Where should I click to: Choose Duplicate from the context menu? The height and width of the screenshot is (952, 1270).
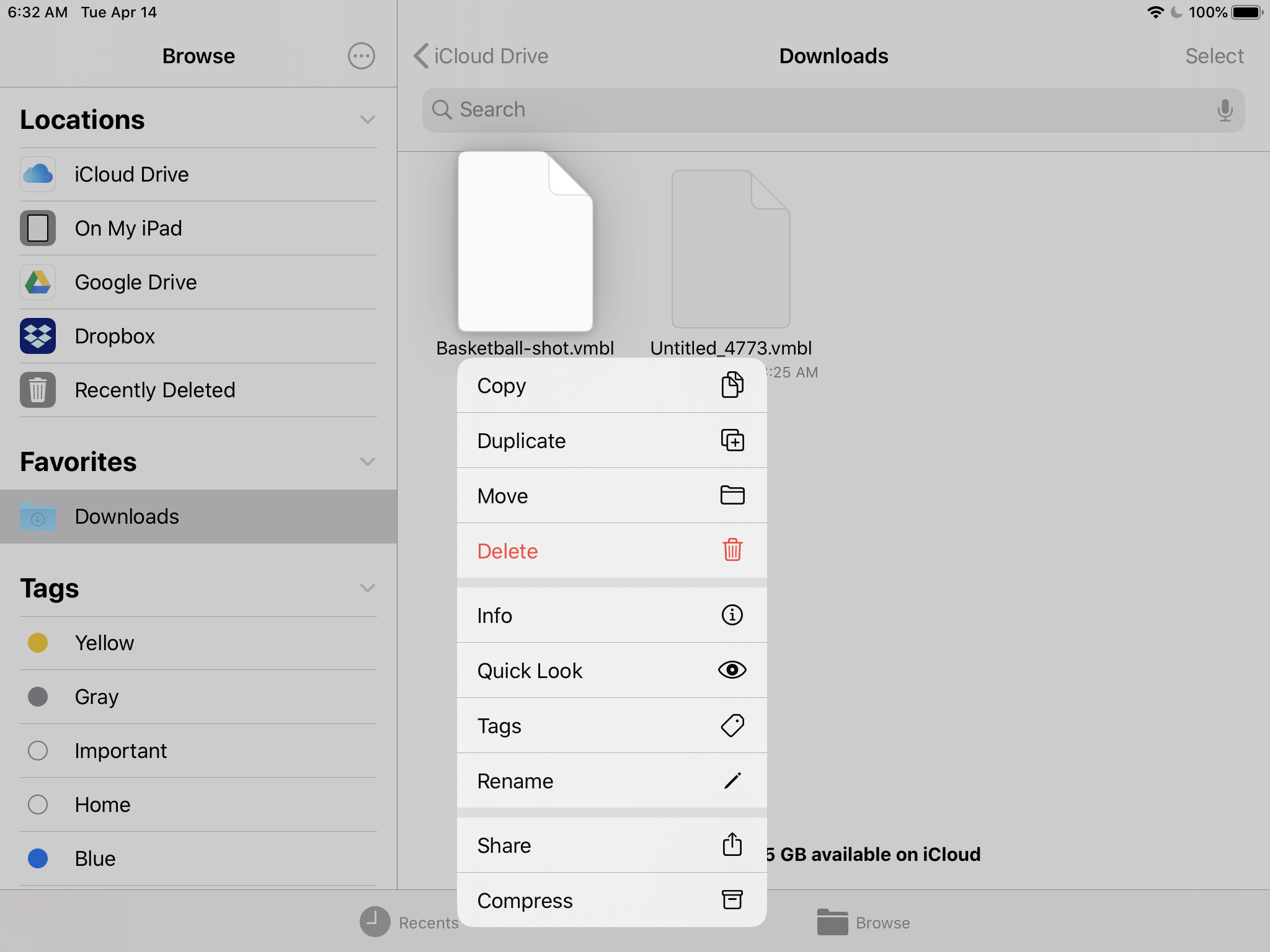(611, 440)
